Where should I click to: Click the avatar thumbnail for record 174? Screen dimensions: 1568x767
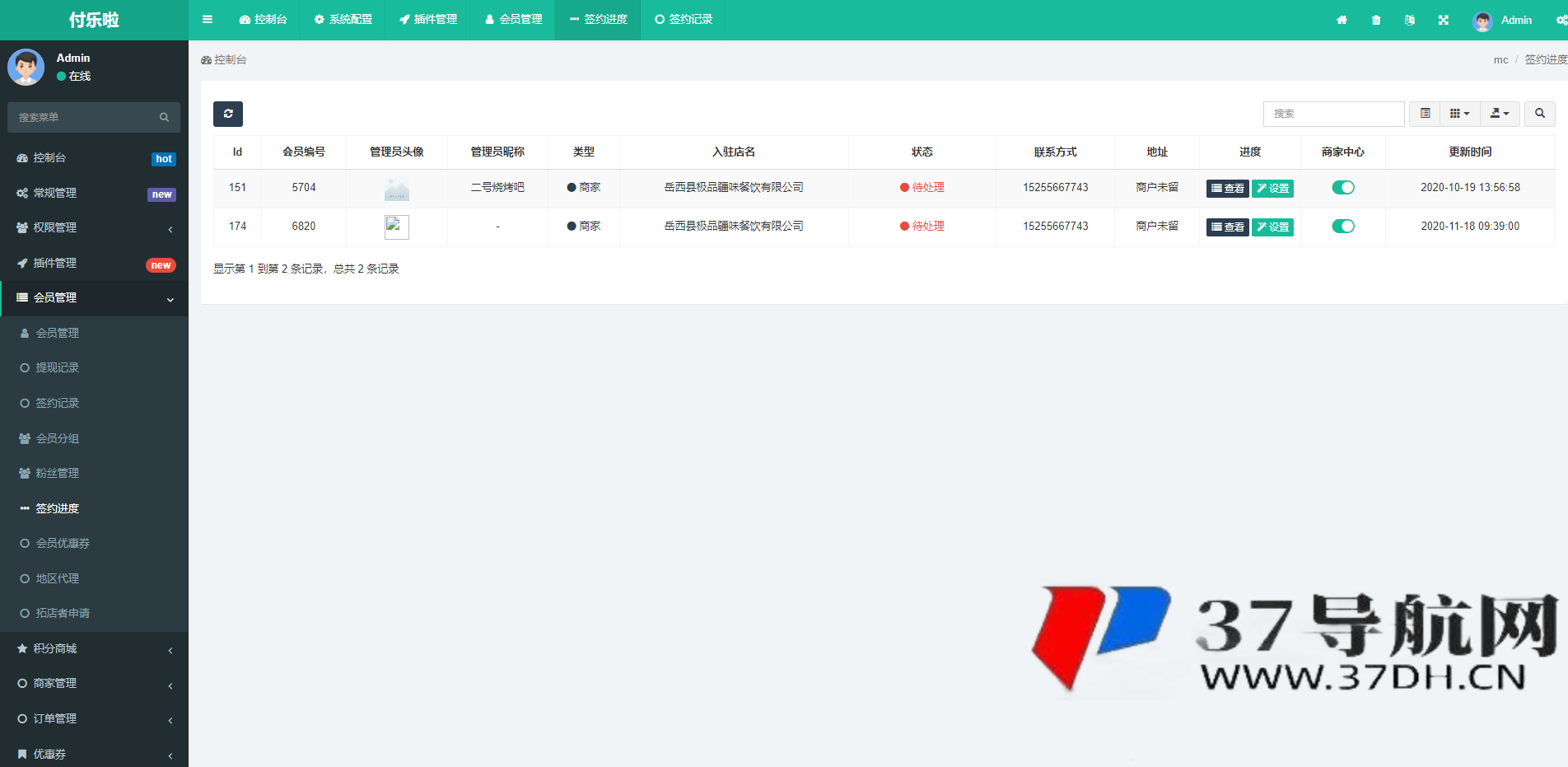(x=396, y=227)
